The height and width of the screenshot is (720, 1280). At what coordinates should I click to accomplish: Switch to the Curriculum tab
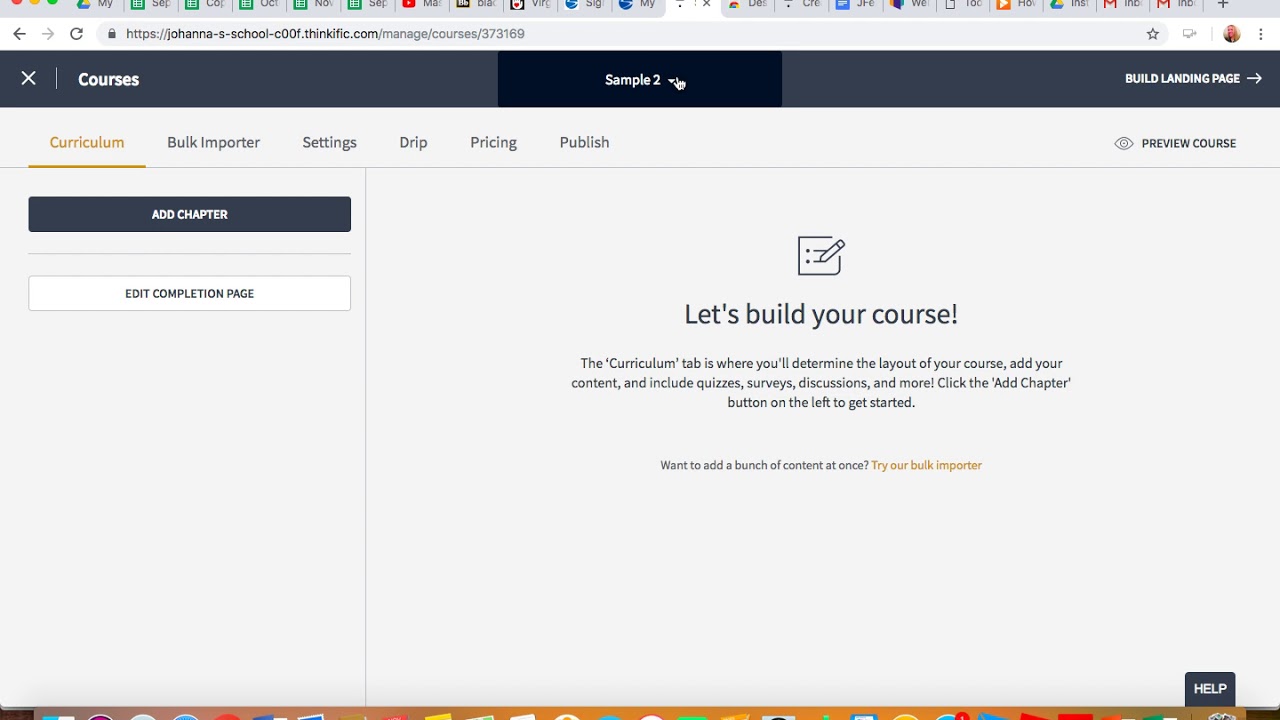tap(87, 142)
